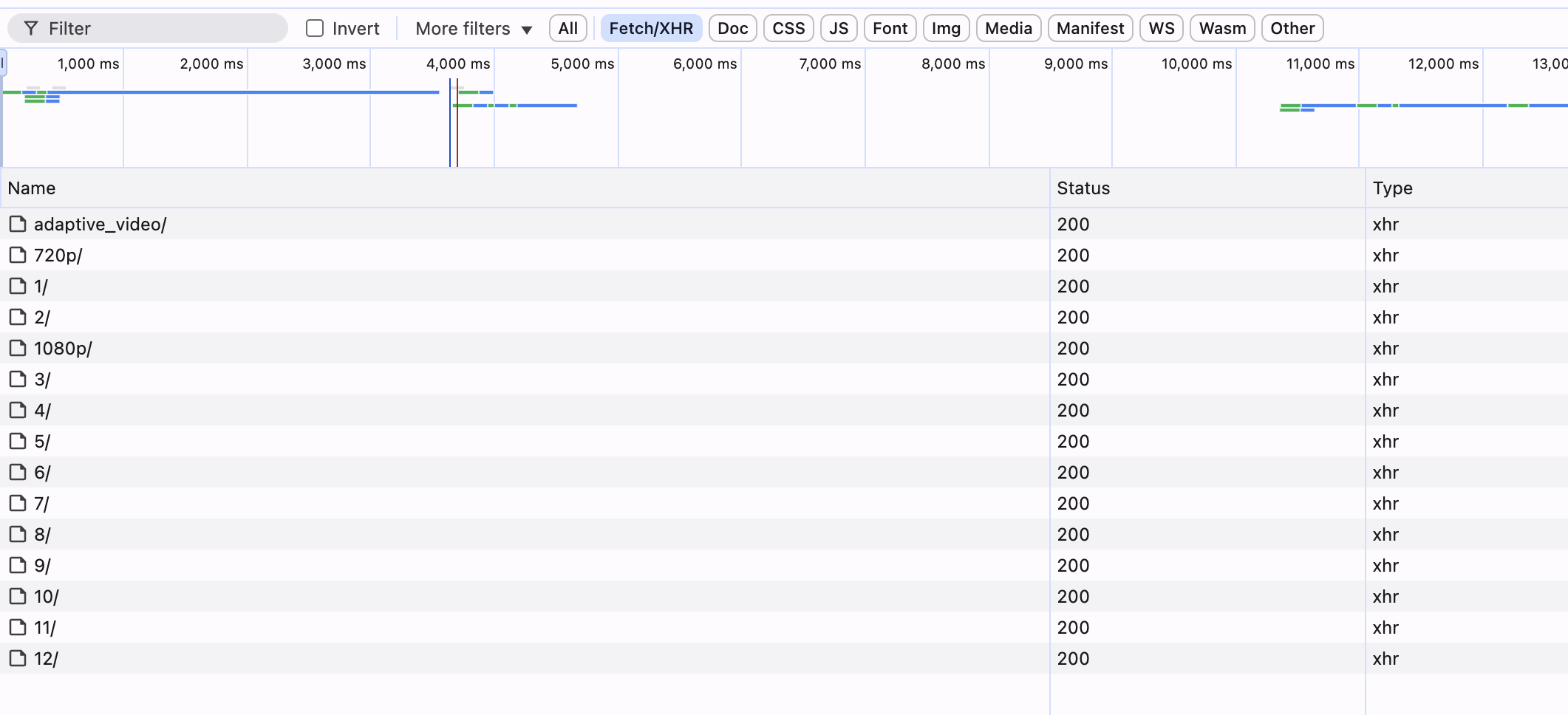1568x715 pixels.
Task: Select the request row named 2/
Action: [296, 317]
